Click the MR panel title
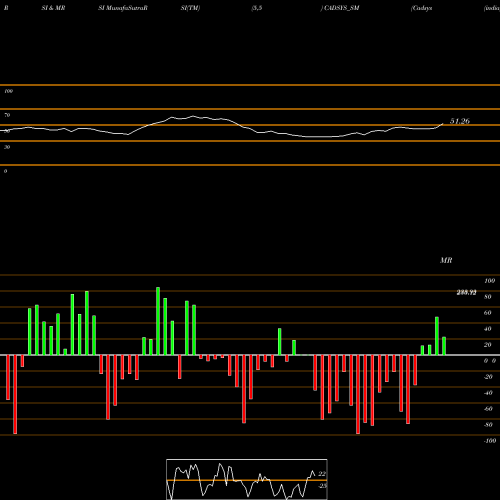500x500 pixels. (446, 260)
